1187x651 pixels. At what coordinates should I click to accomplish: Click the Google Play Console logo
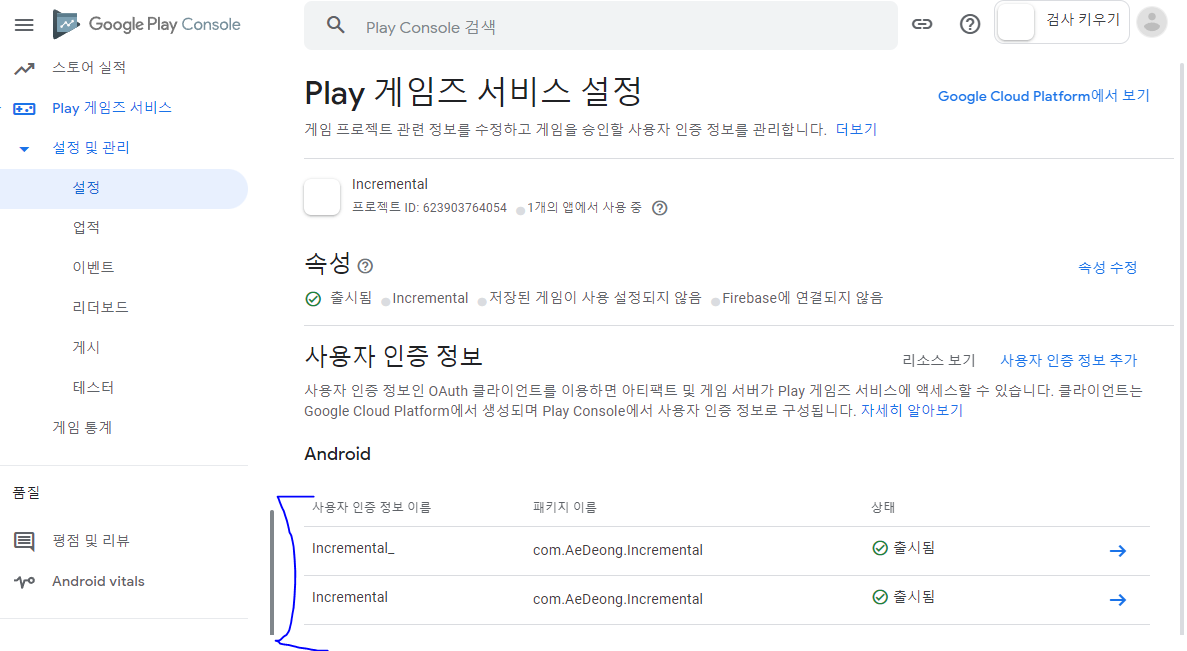pyautogui.click(x=147, y=24)
